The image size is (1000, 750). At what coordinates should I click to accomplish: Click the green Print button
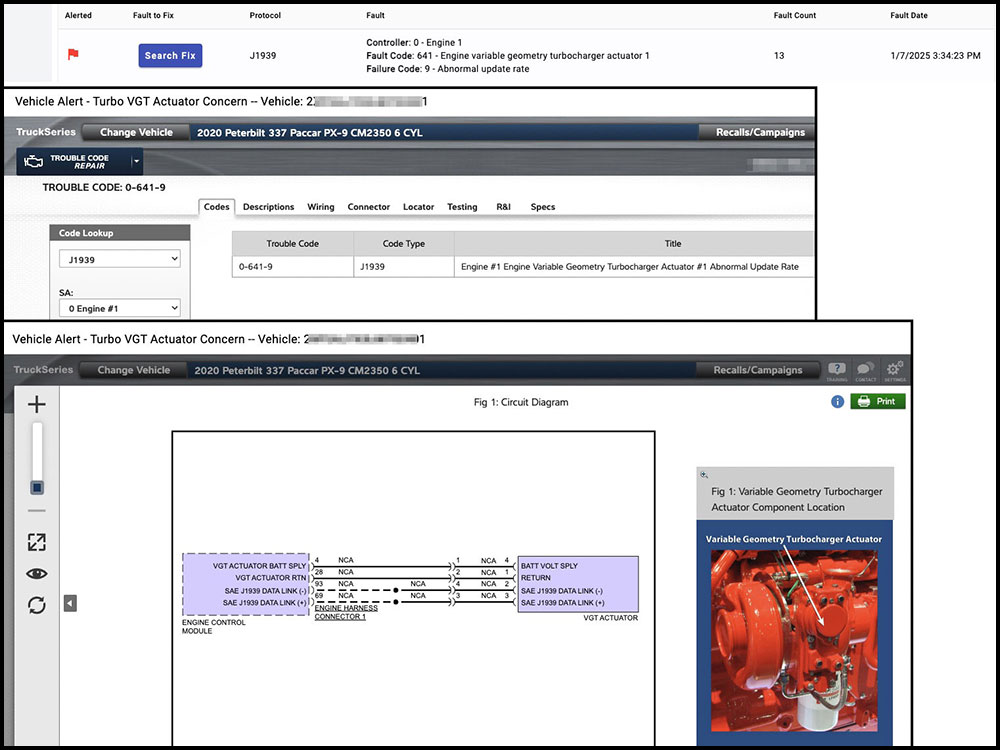click(877, 402)
